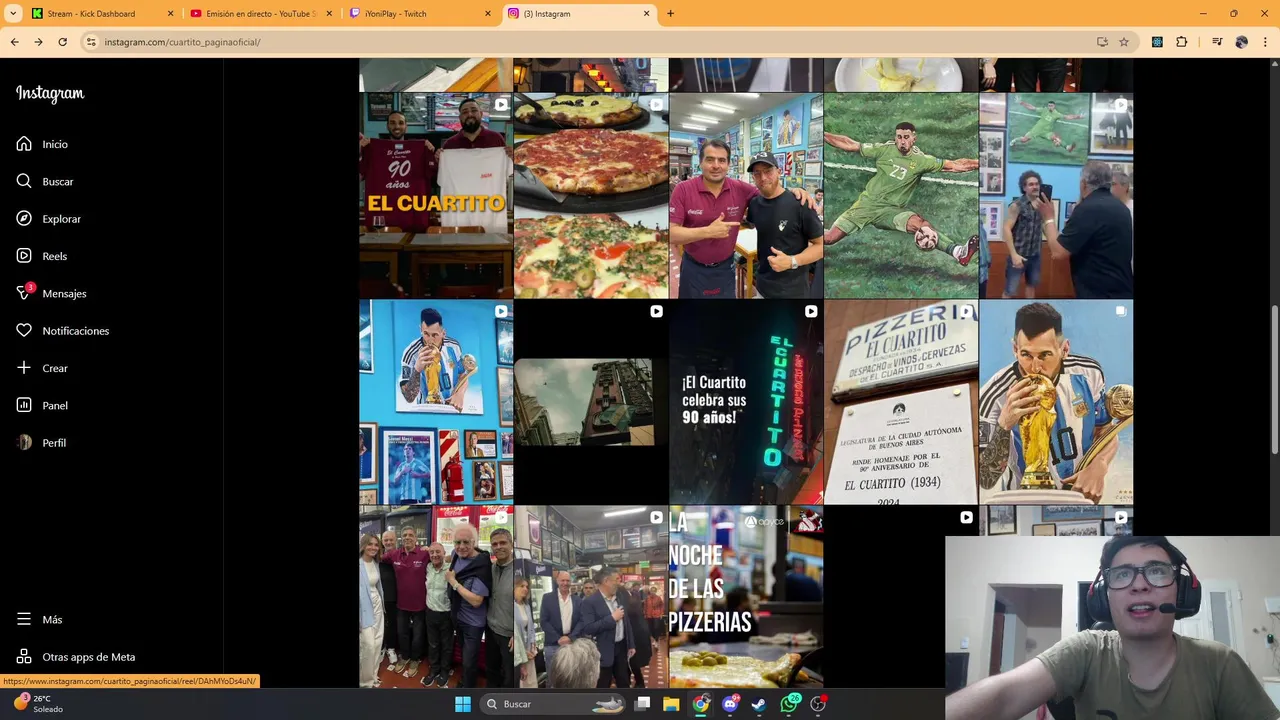Open Chrome three-dot menu
1280x720 pixels.
pyautogui.click(x=1266, y=42)
